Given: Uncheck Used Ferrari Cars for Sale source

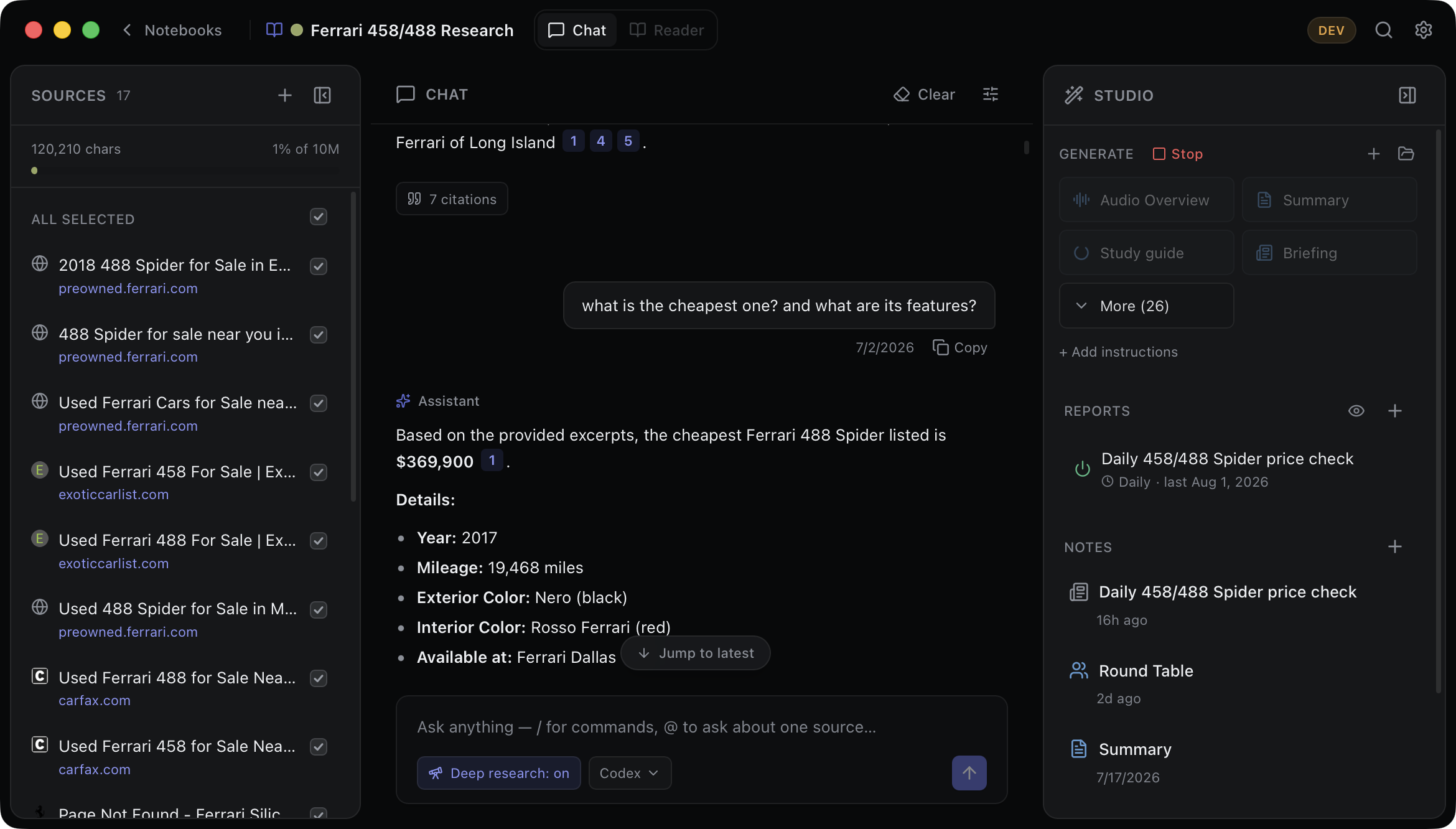Looking at the screenshot, I should pos(319,403).
